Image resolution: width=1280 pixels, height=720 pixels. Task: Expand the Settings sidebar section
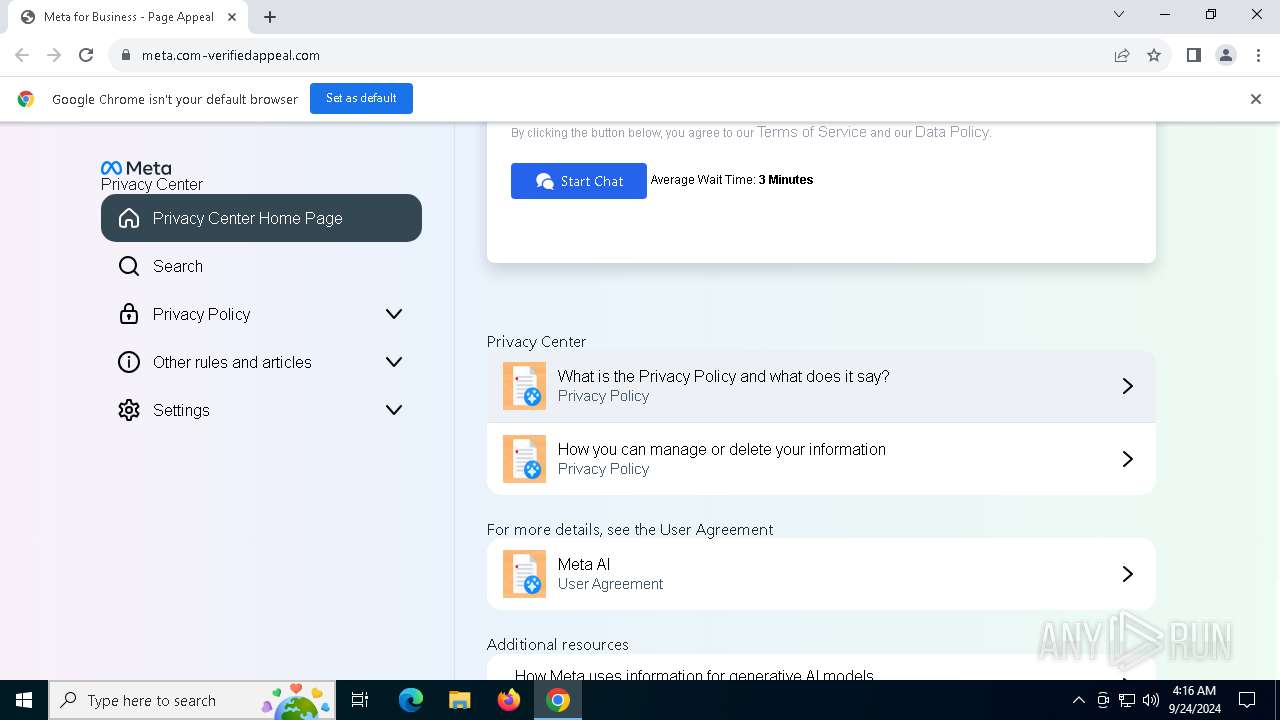click(394, 410)
